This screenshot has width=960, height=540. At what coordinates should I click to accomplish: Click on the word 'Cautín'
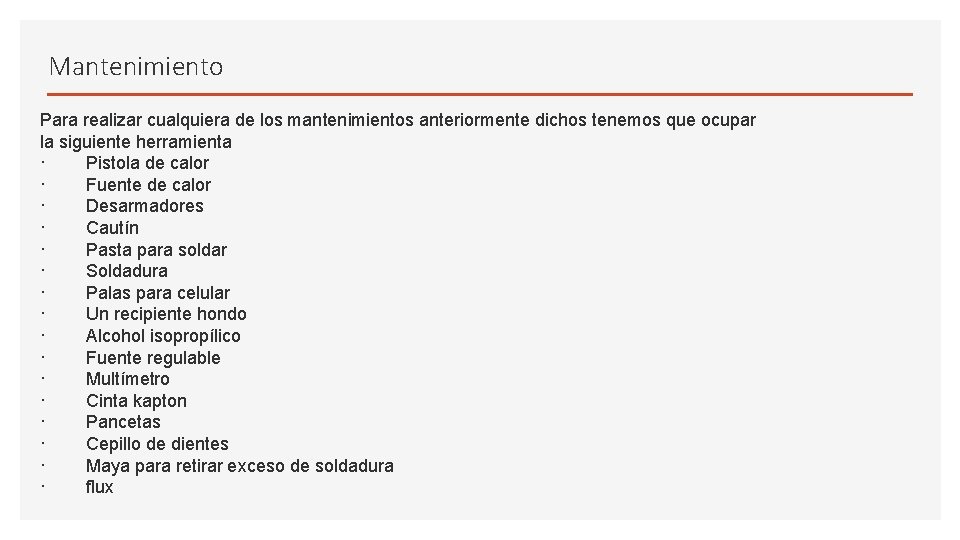(x=112, y=228)
